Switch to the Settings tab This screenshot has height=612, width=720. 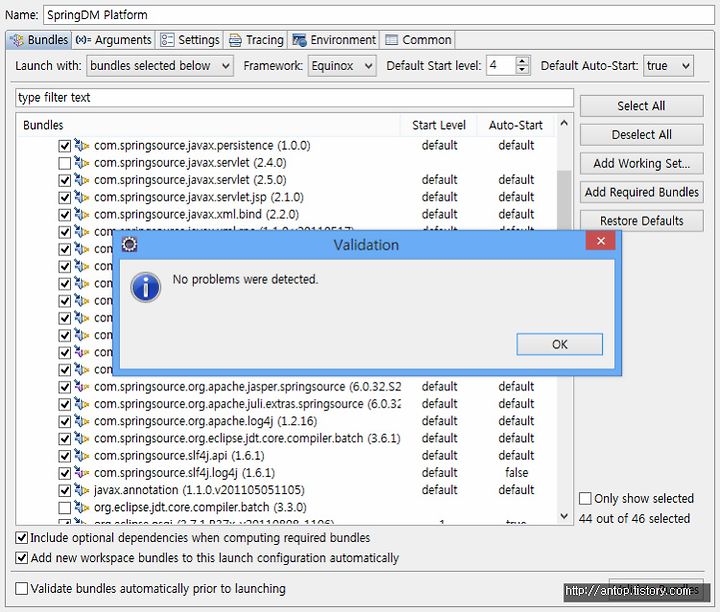point(190,40)
